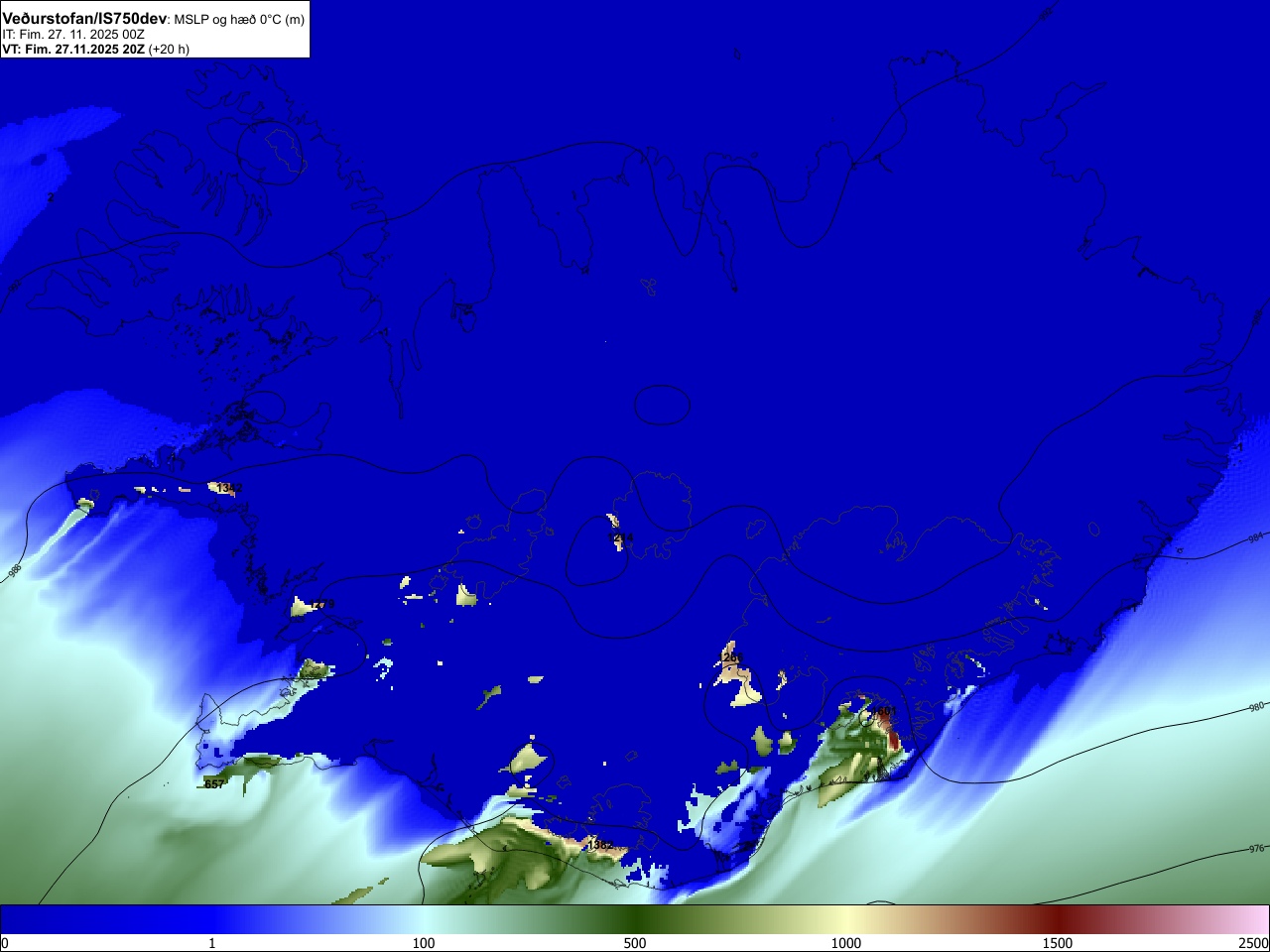
Task: Select the IT: Fim. 27. 11. 2025 00Z line
Action: pyautogui.click(x=73, y=34)
